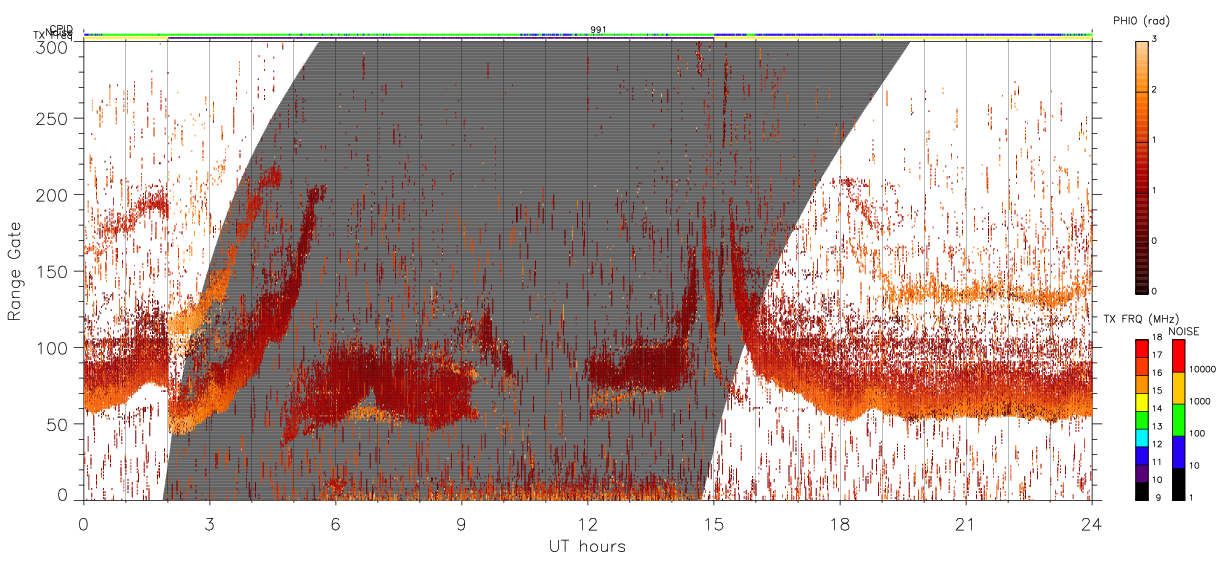Click the x-axis tick label "6"
1228x567 pixels.
336,523
